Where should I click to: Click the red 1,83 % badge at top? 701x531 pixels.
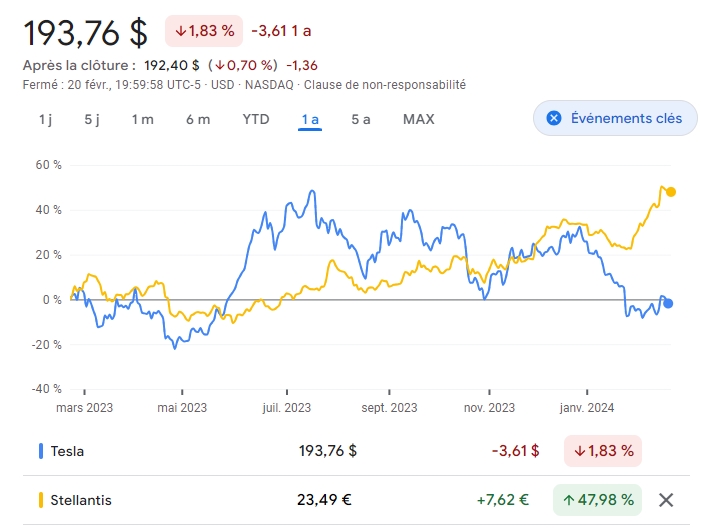[204, 31]
